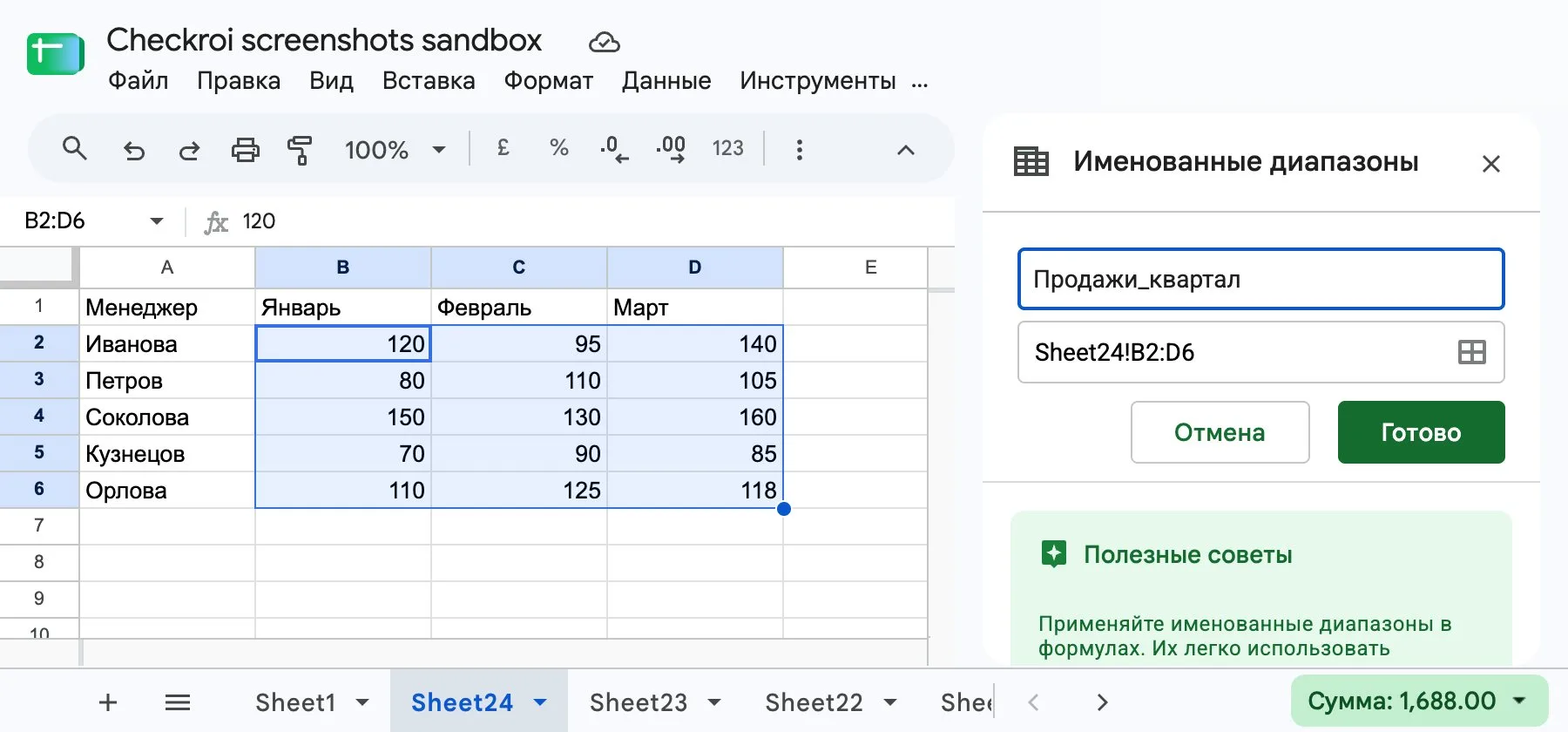Open the 123 number formats menu
The image size is (1568, 732).
pos(727,148)
